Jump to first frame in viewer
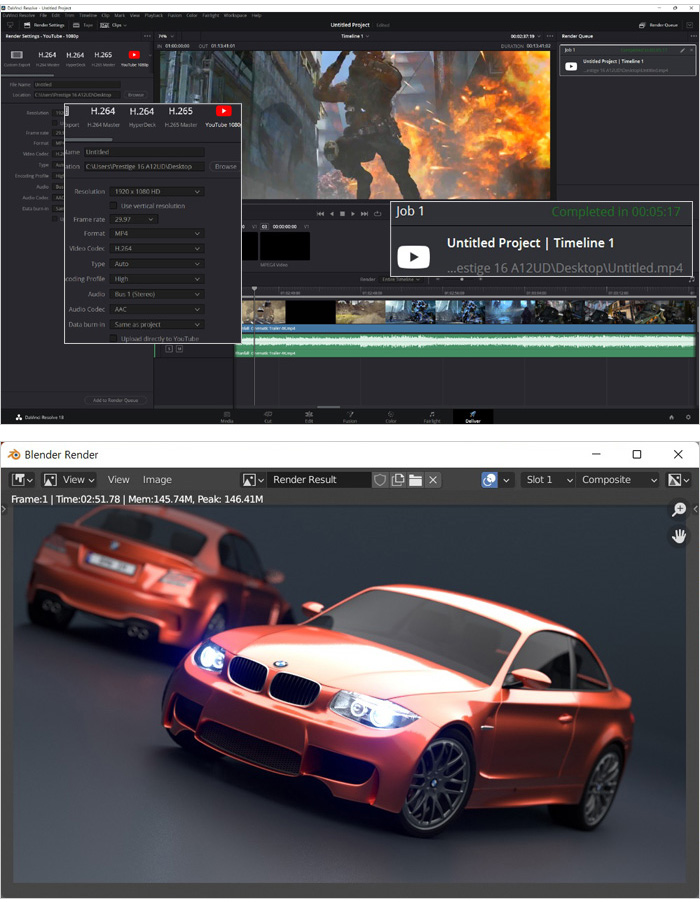This screenshot has width=700, height=902. [x=320, y=213]
